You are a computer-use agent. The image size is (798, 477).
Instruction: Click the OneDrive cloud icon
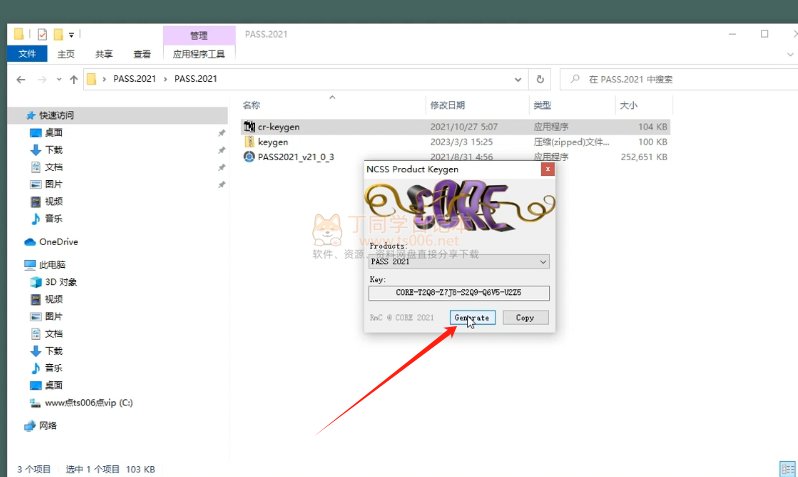pos(30,242)
